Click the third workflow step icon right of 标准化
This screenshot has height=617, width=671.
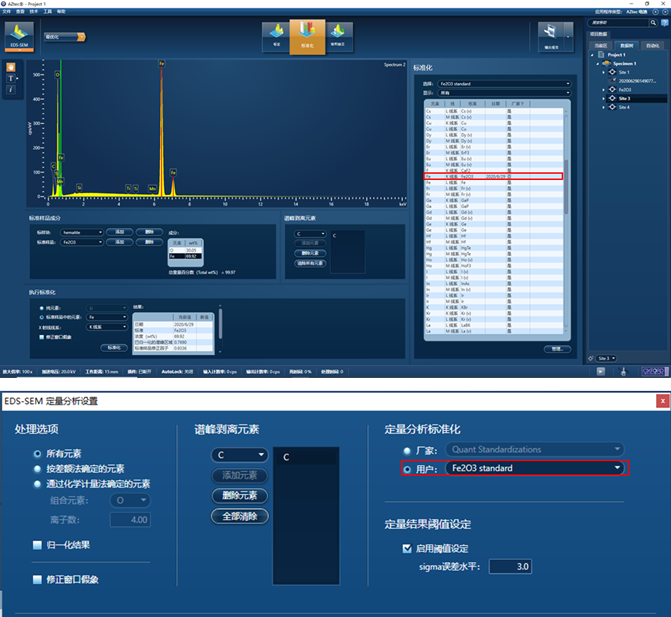(341, 38)
